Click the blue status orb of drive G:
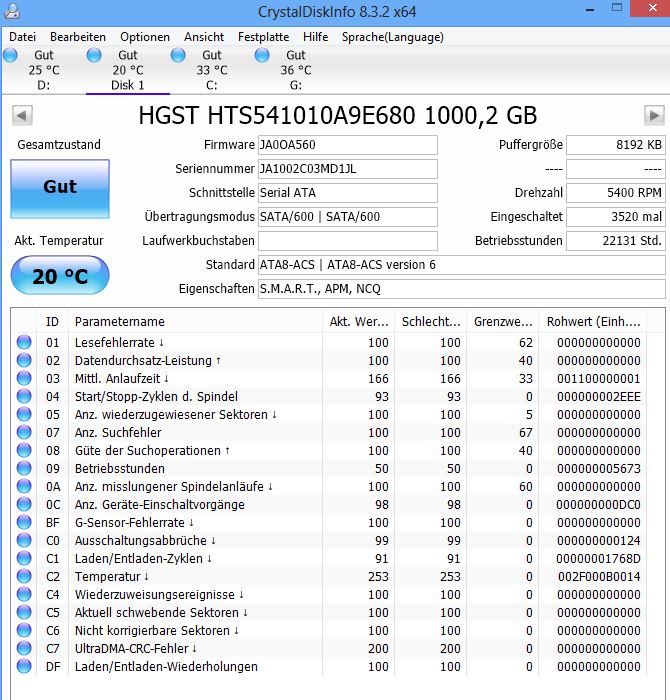 [x=262, y=55]
